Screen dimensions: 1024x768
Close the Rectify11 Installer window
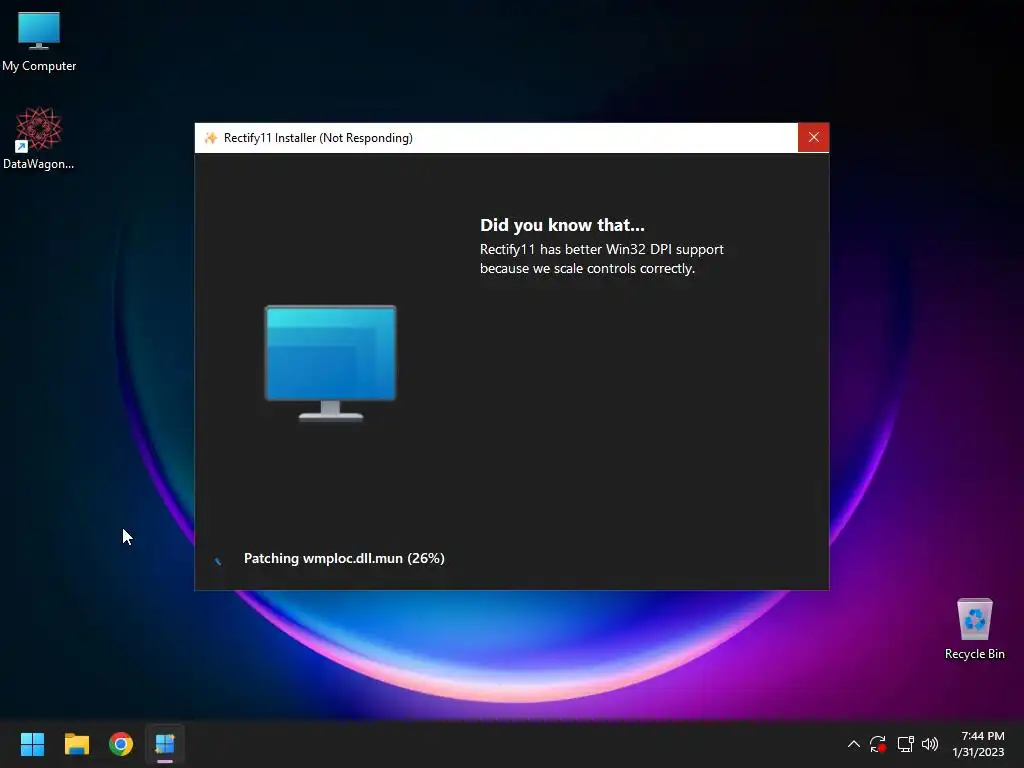[x=813, y=138]
